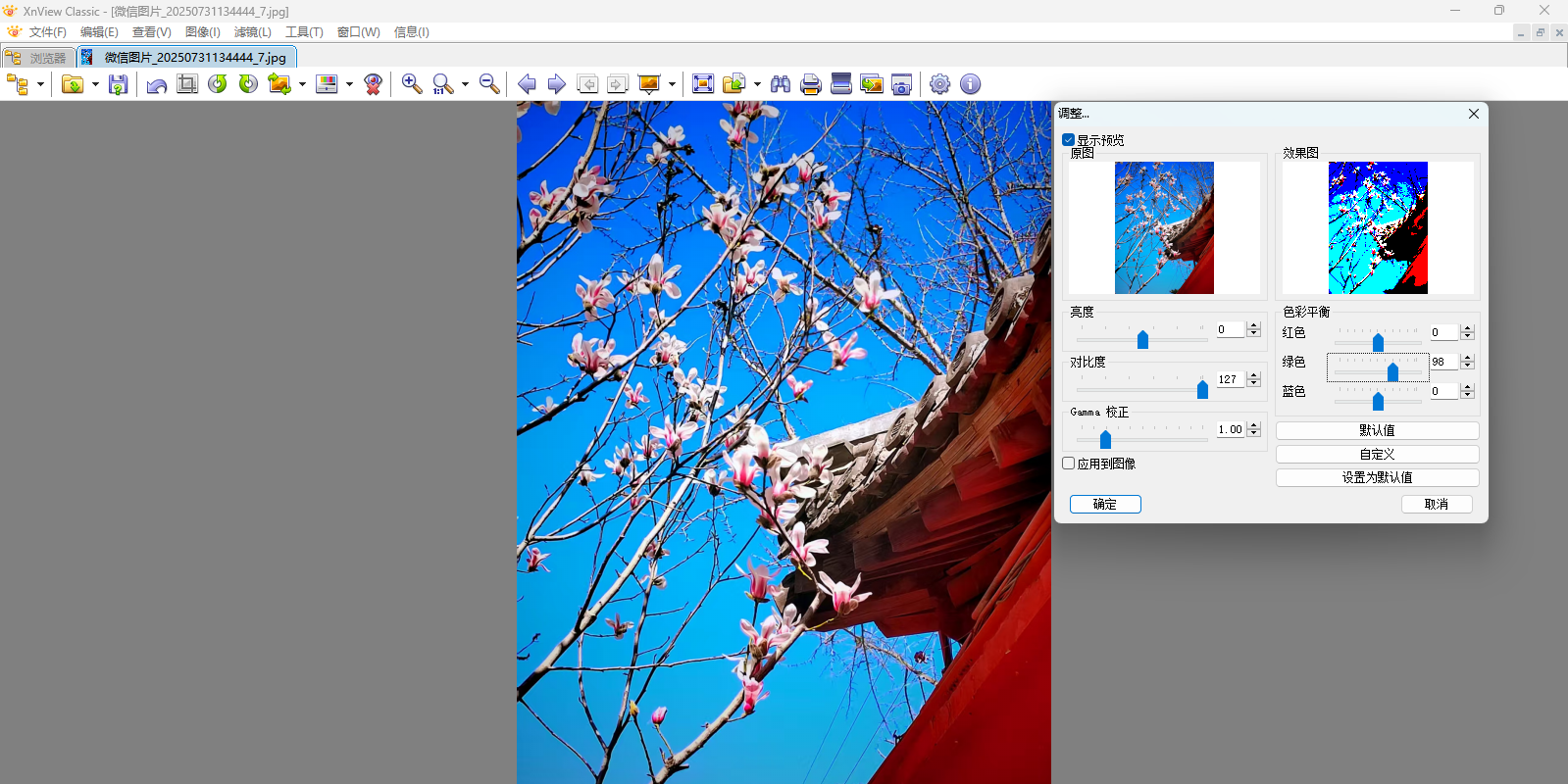This screenshot has height=784, width=1568.
Task: Select the Crop tool in toolbar
Action: (x=187, y=84)
